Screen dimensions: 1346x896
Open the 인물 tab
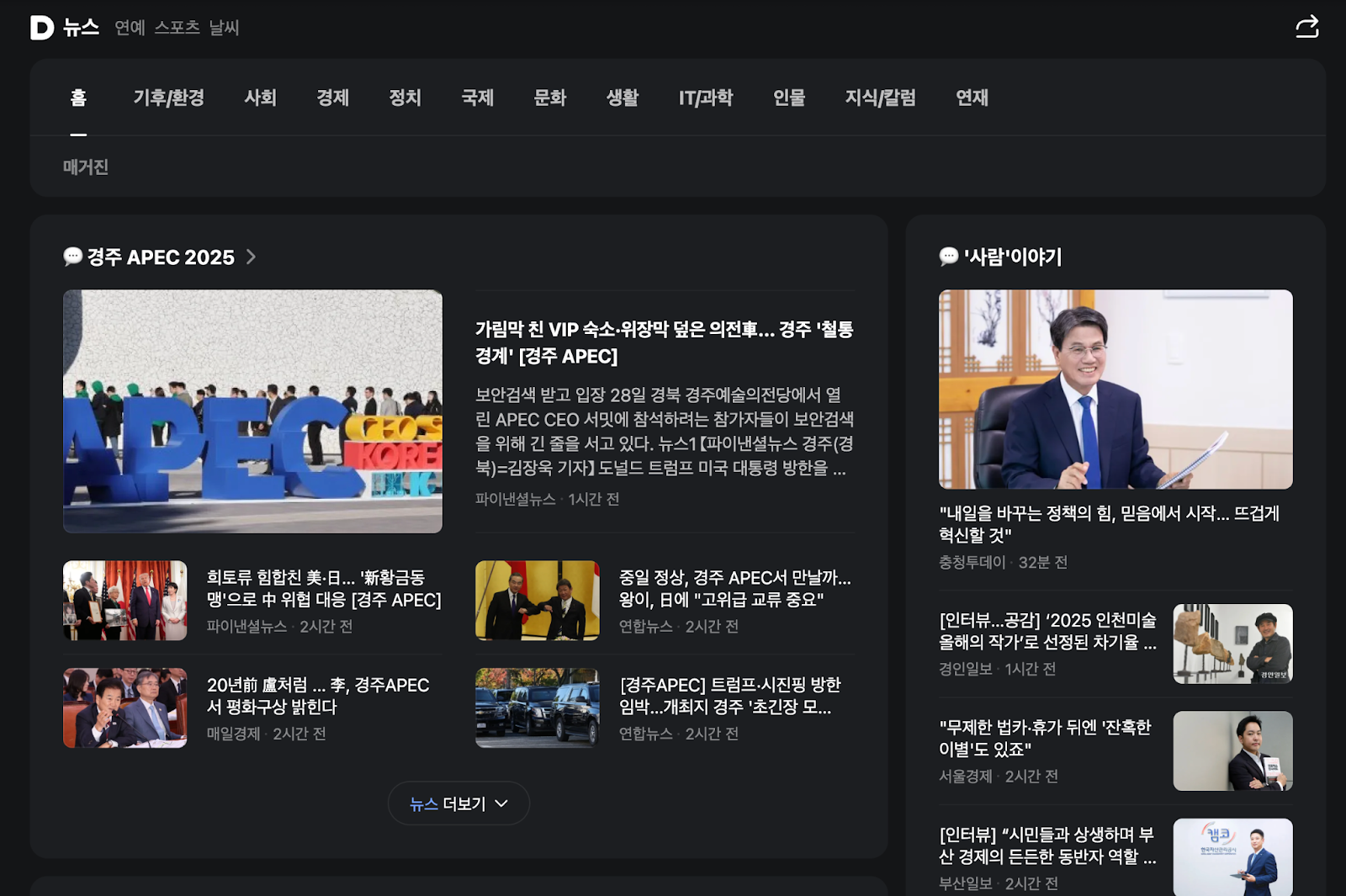pos(789,98)
